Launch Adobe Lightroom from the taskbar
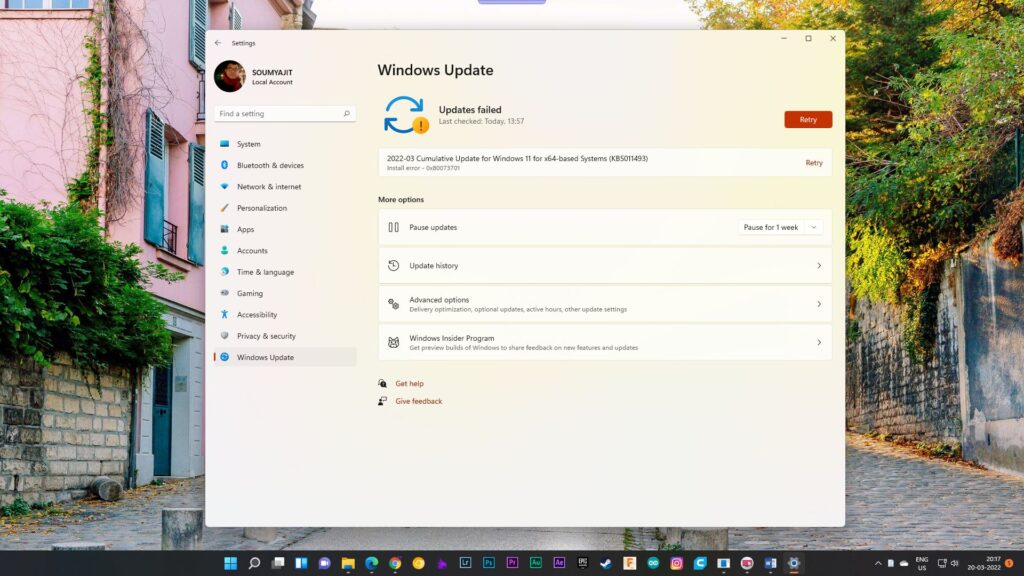1024x576 pixels. coord(465,563)
